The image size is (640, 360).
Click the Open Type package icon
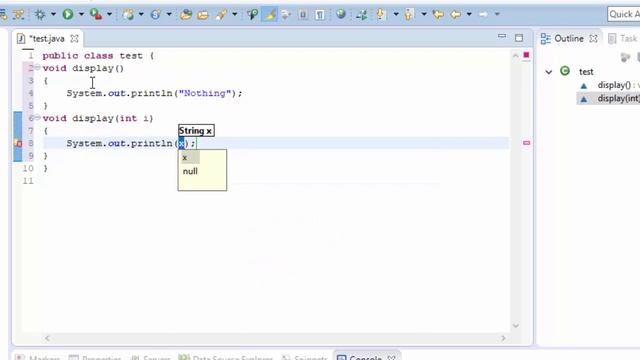click(x=186, y=15)
